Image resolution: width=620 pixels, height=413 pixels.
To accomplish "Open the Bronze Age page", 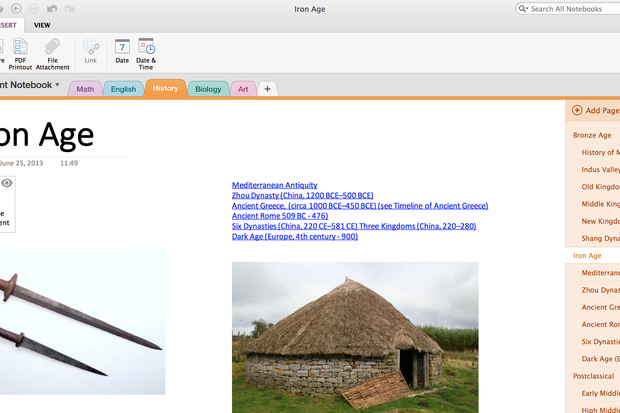I will (x=592, y=135).
